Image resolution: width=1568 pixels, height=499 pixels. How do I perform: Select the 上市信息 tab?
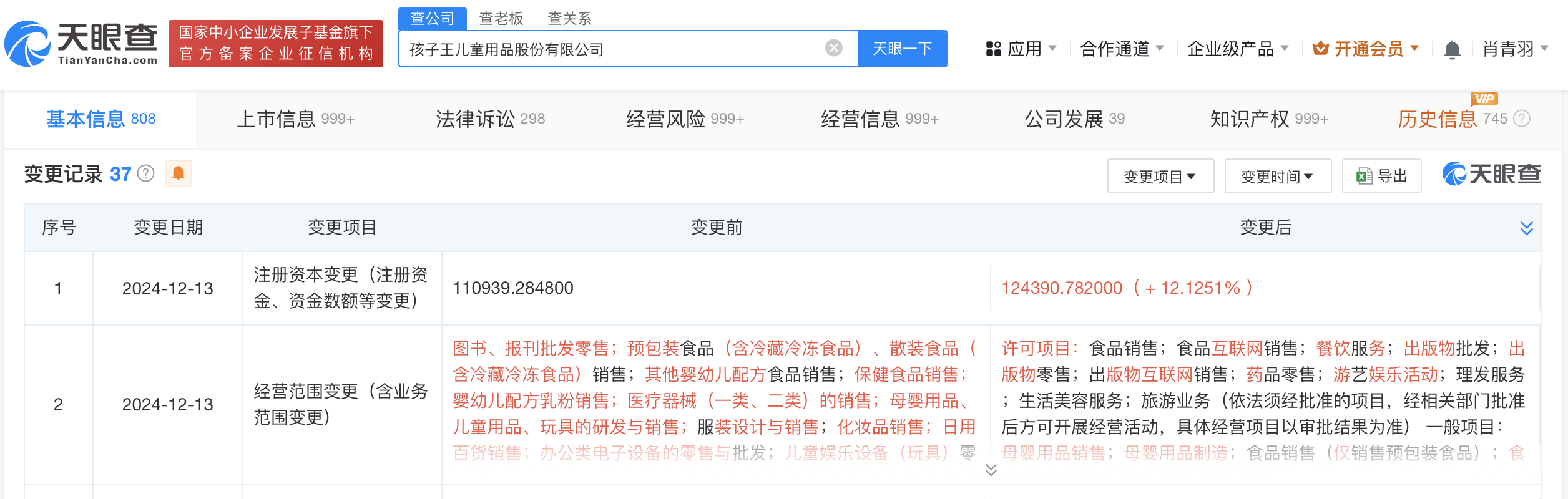295,119
